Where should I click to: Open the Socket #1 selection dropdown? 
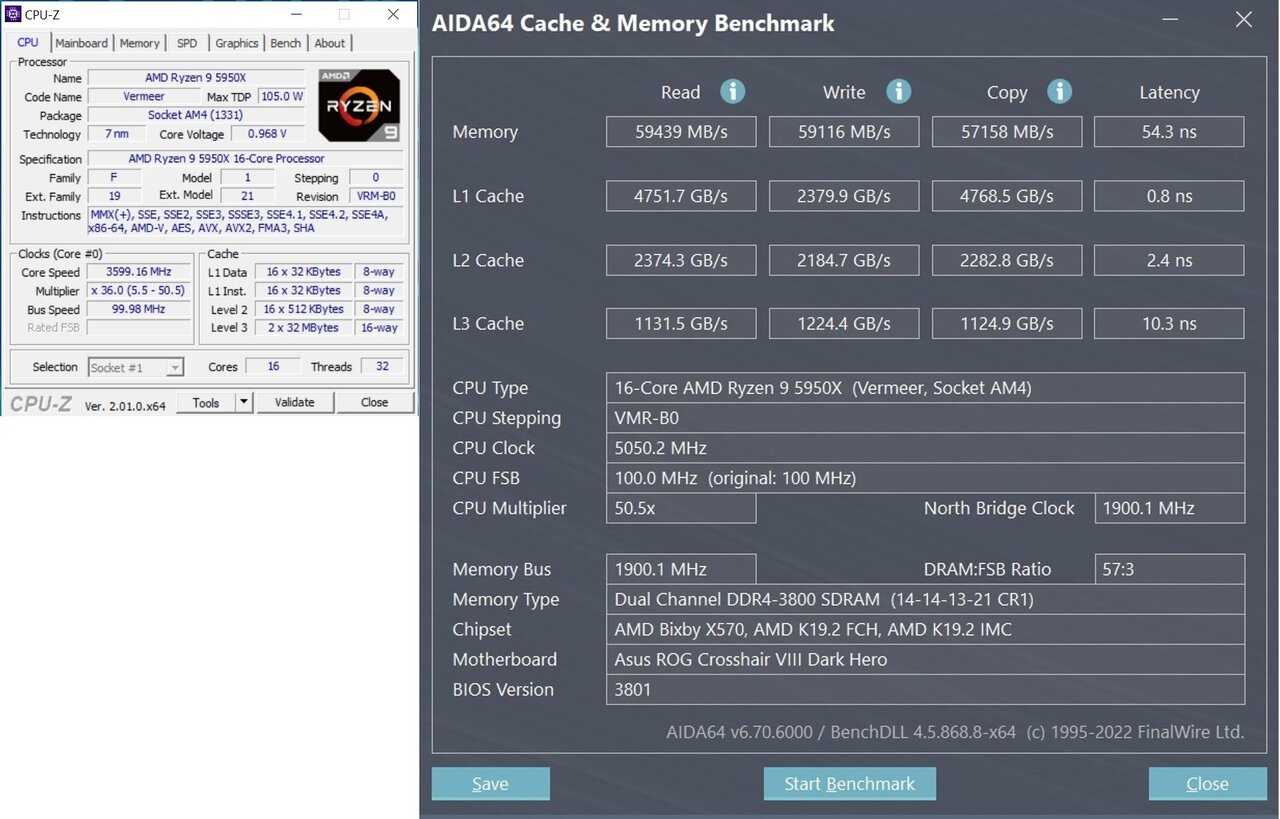point(136,367)
